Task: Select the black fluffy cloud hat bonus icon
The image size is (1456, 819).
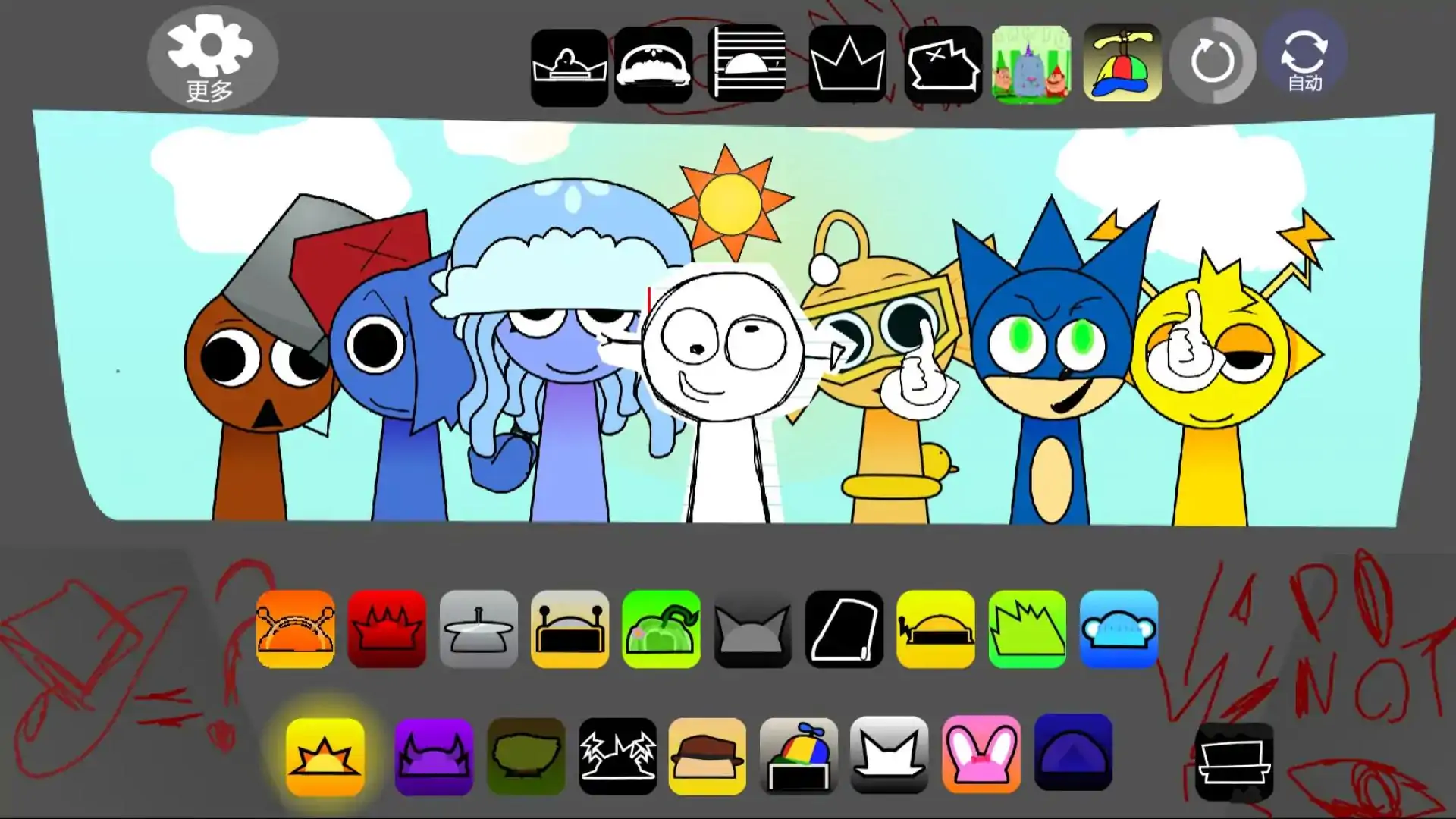Action: pyautogui.click(x=654, y=65)
